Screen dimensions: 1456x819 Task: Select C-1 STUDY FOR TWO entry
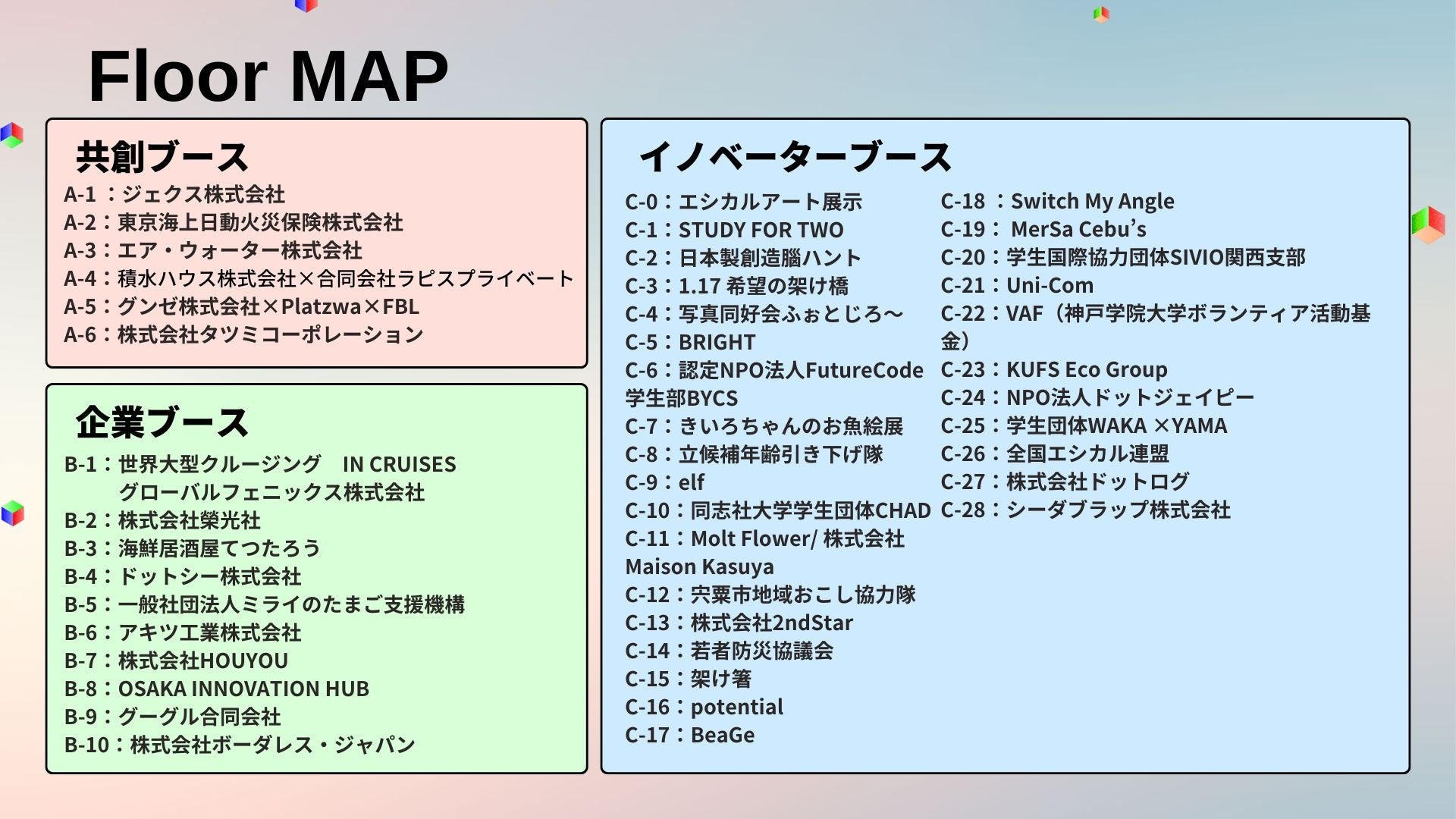(x=734, y=230)
